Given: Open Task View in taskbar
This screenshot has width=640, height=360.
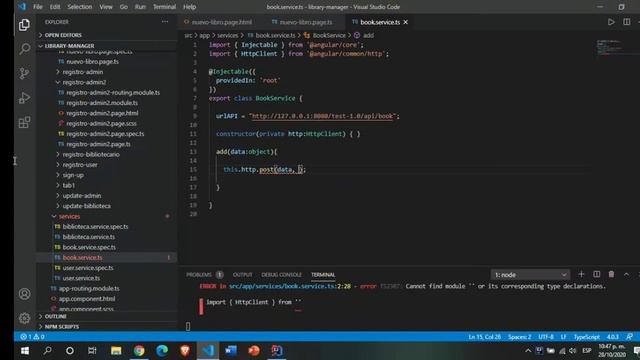Looking at the screenshot, I should [92, 351].
